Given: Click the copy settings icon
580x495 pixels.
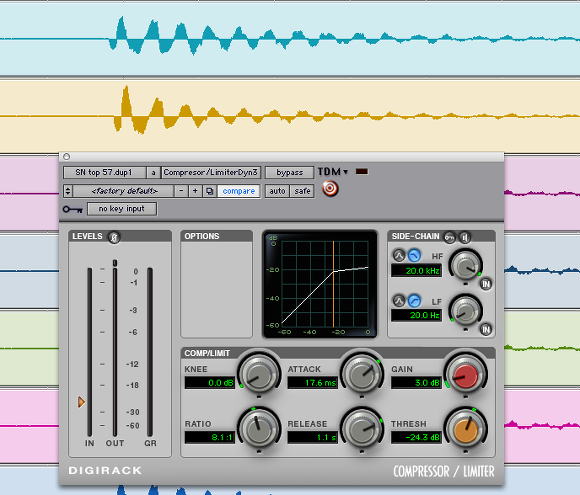Looking at the screenshot, I should coord(209,191).
